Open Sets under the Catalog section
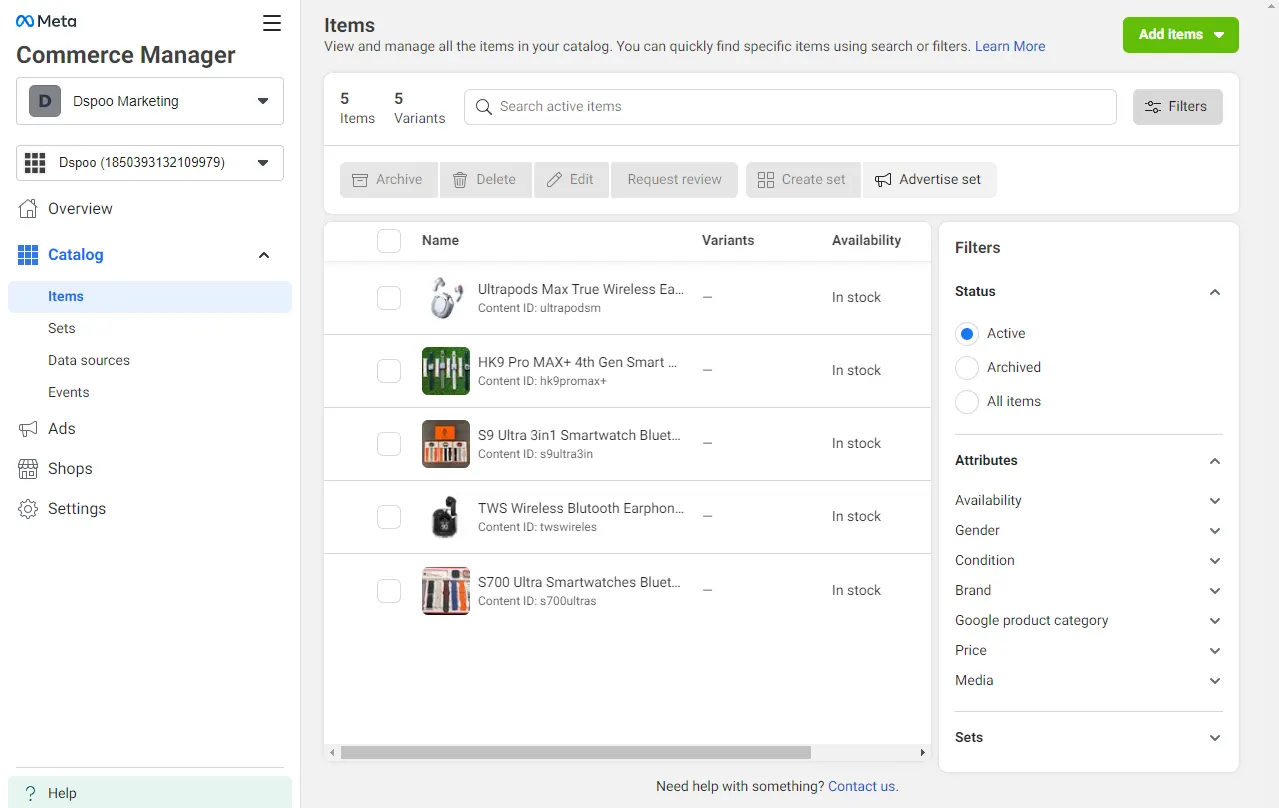Viewport: 1279px width, 808px height. point(62,328)
